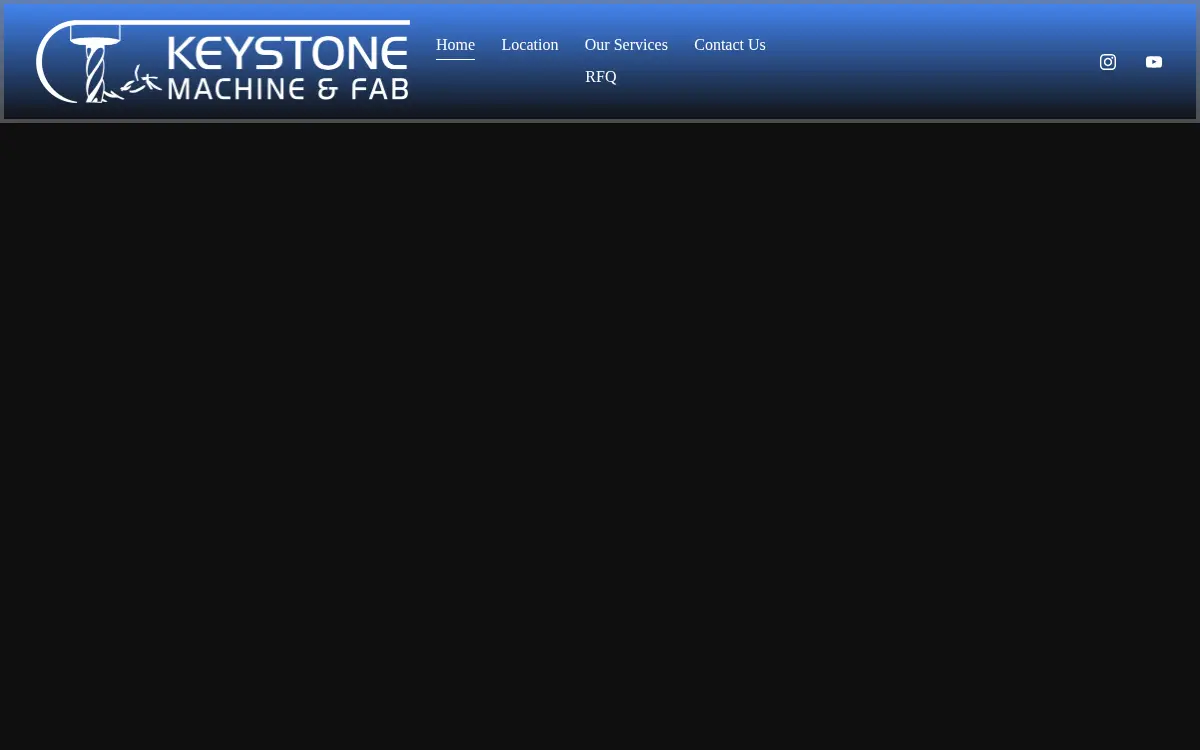1200x750 pixels.
Task: Open the RFQ page link
Action: click(x=601, y=77)
